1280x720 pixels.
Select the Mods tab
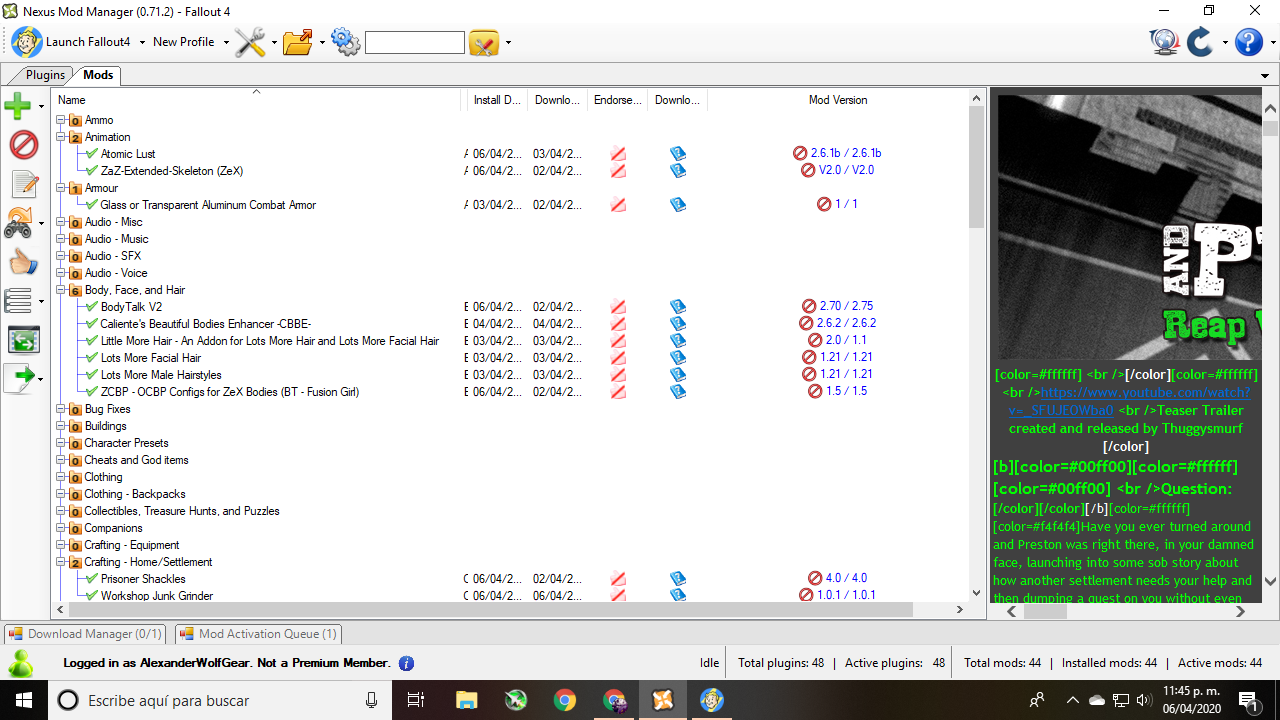[x=98, y=75]
